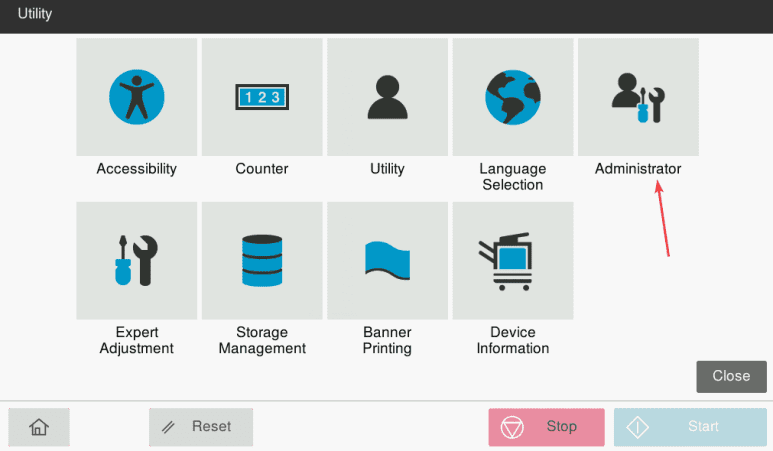The image size is (773, 451).
Task: Open the Counter icon showing 123
Action: click(262, 97)
